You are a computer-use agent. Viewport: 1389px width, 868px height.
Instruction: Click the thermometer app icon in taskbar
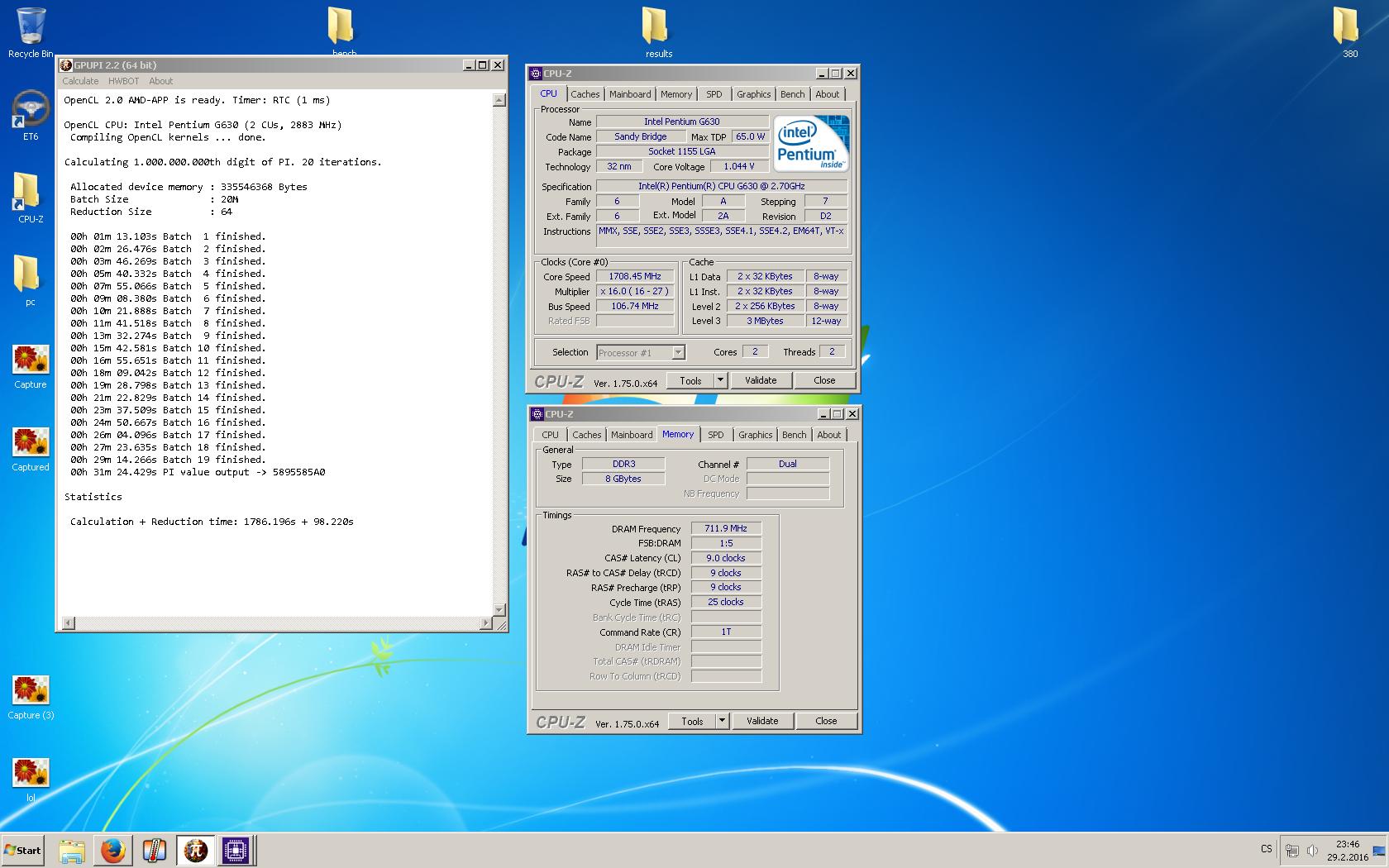coord(155,851)
